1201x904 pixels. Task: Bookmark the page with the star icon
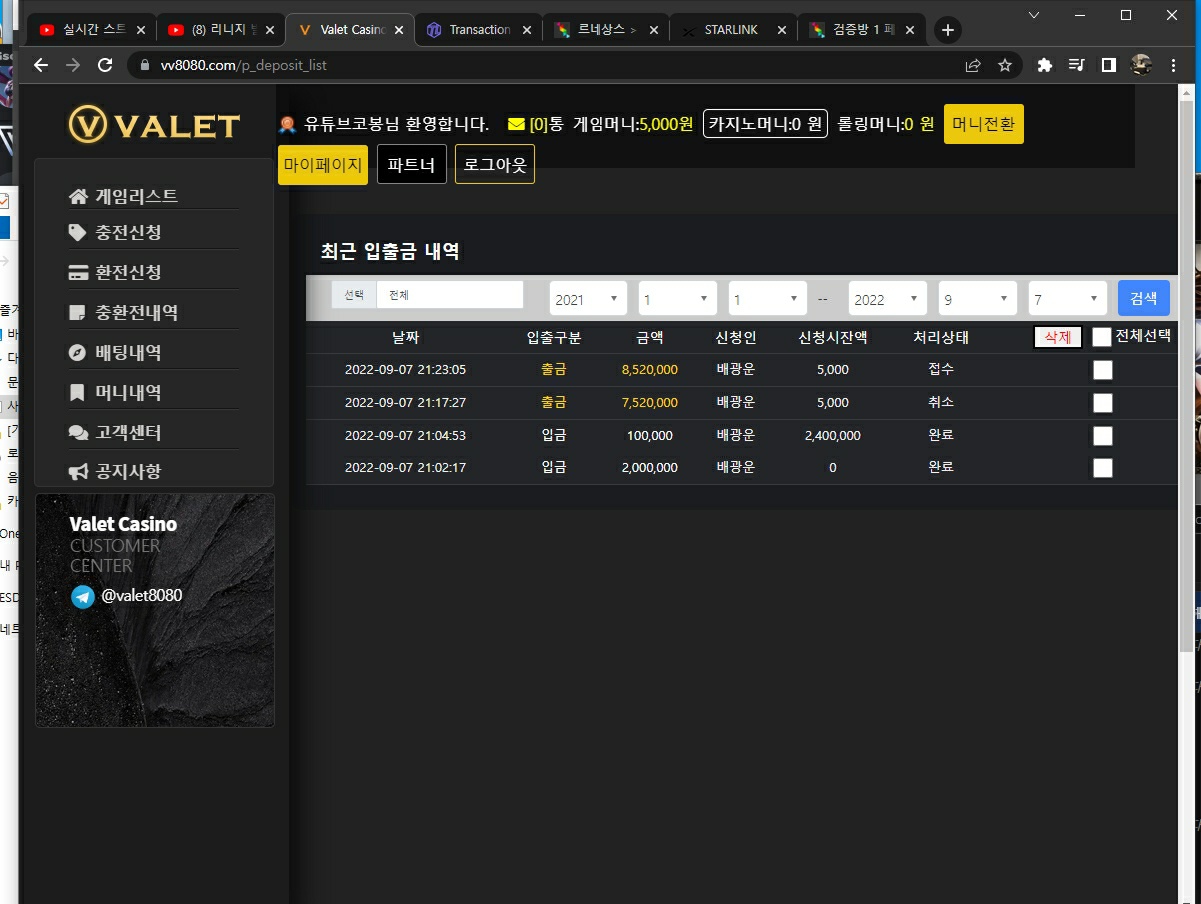[1005, 65]
